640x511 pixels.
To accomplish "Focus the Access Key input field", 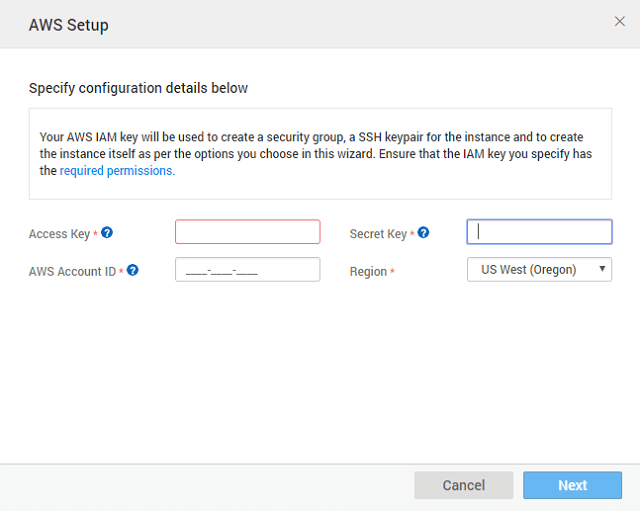I will click(247, 232).
